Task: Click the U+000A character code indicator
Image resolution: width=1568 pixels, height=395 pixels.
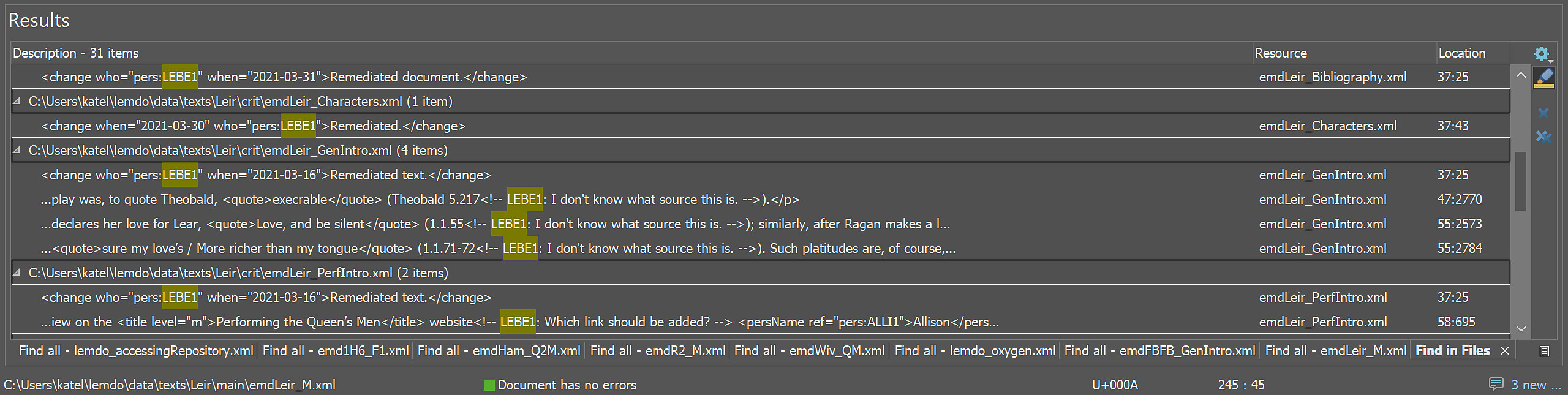Action: coord(1115,385)
